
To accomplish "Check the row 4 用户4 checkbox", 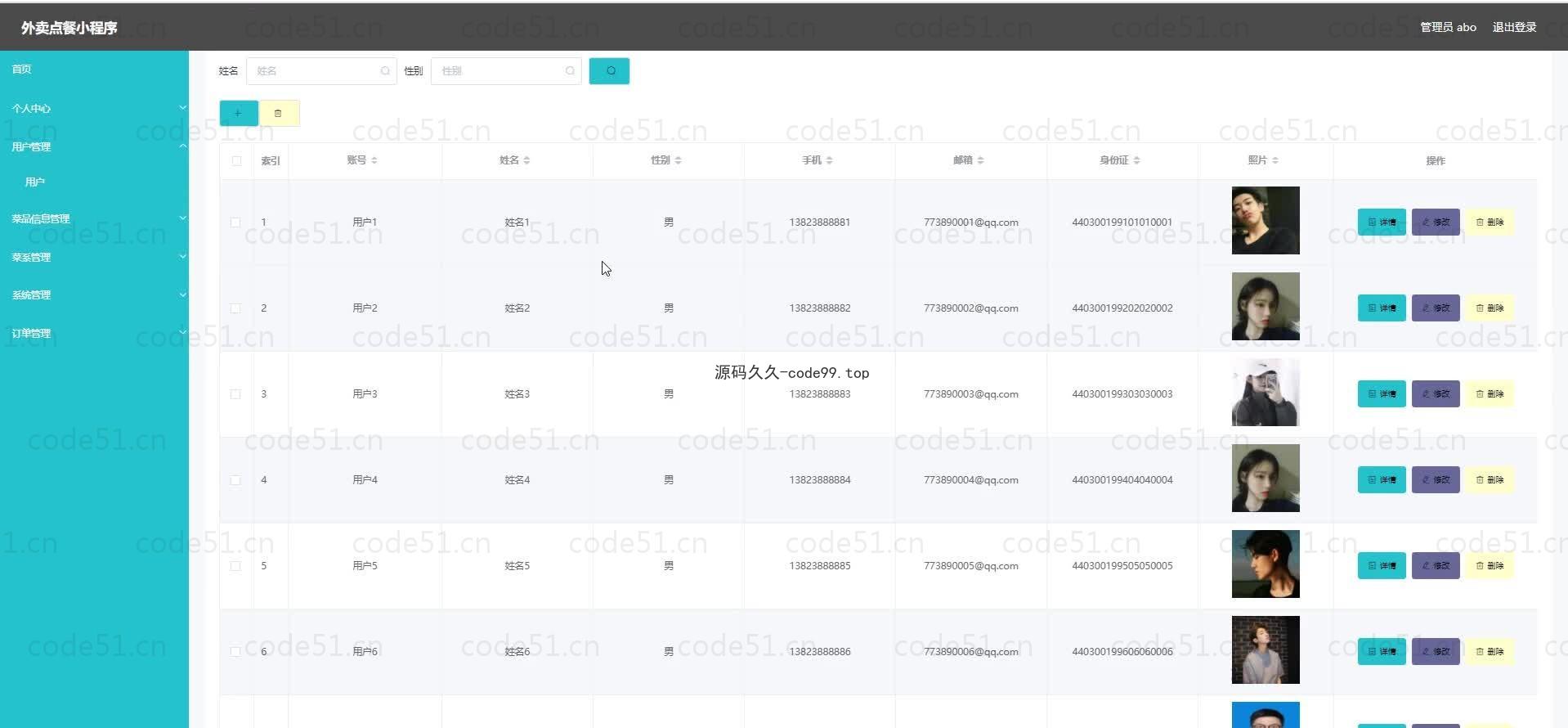I will [x=235, y=480].
